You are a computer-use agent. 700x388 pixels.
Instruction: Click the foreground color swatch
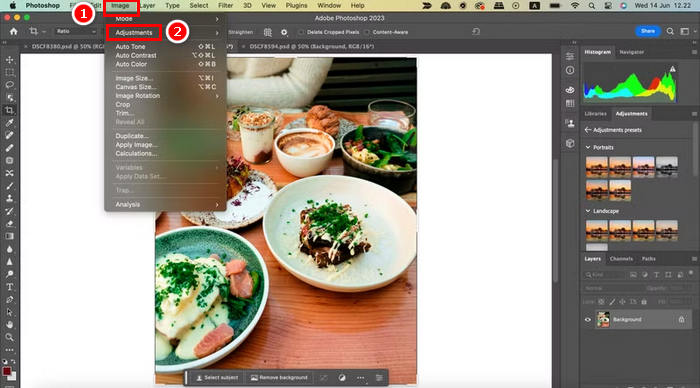7,371
